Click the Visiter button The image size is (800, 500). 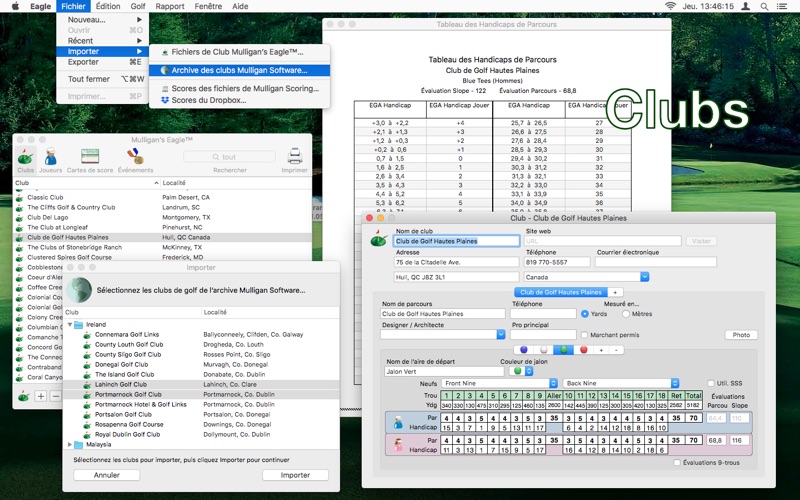701,241
